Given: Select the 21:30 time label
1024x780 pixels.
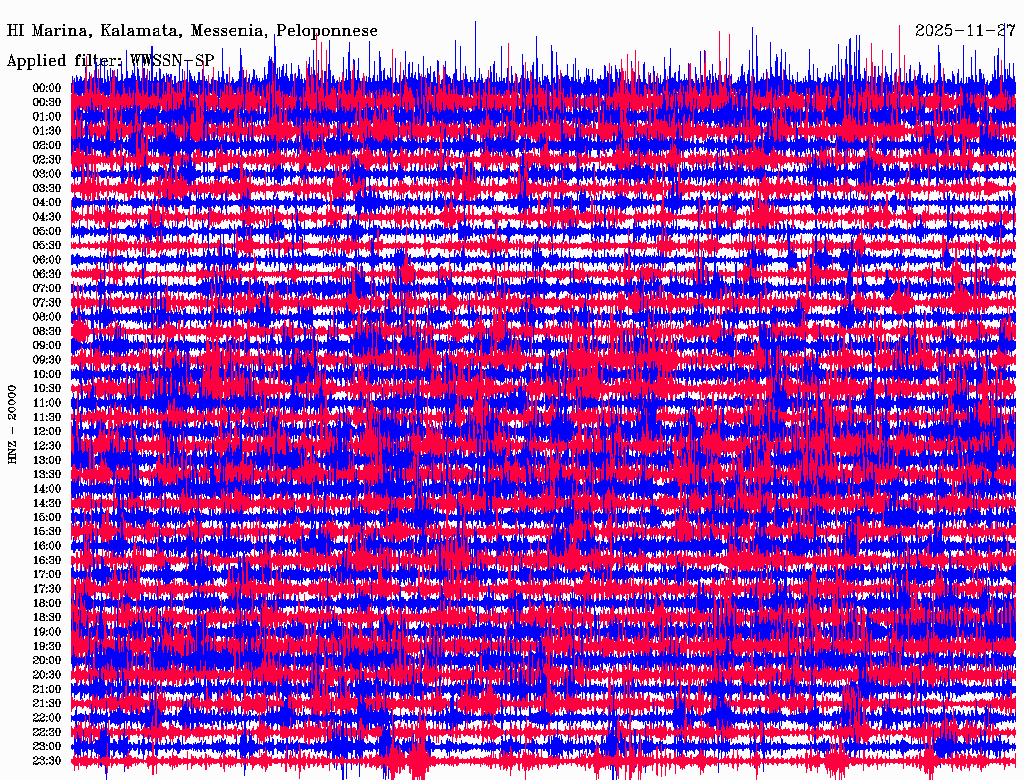Looking at the screenshot, I should (47, 704).
